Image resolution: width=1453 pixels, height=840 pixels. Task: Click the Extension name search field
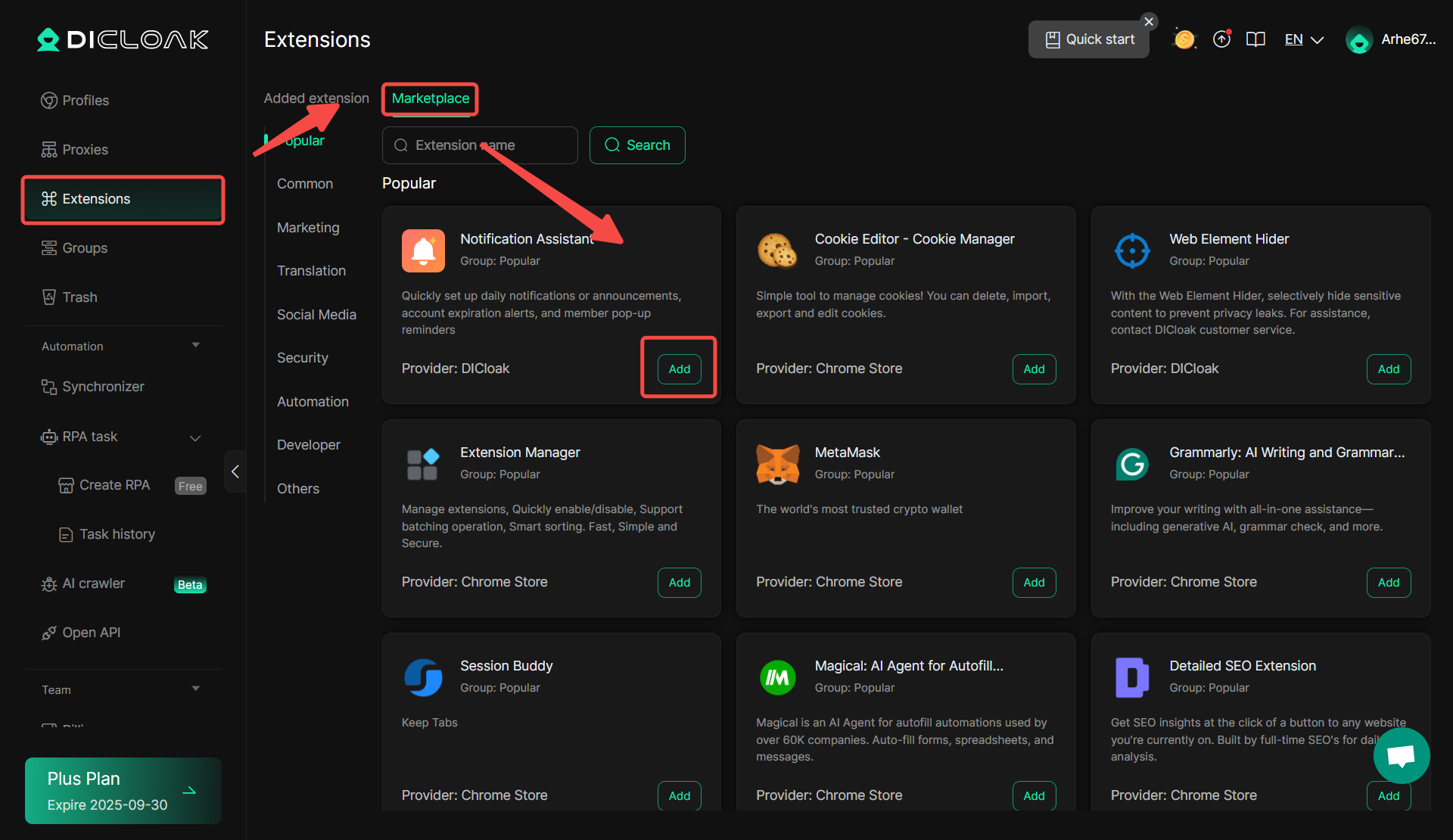point(480,145)
